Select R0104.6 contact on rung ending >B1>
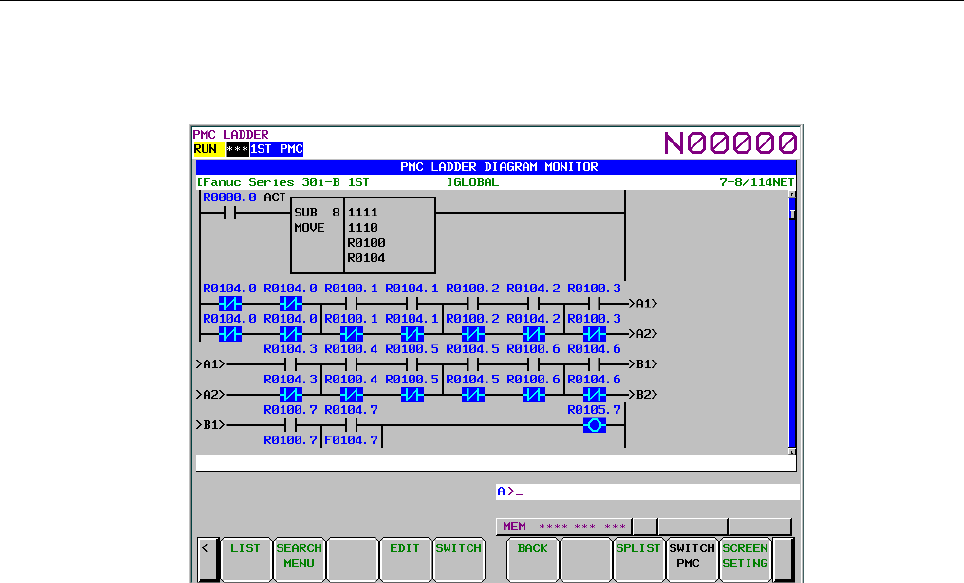Screen dimensions: 964x583 594,364
